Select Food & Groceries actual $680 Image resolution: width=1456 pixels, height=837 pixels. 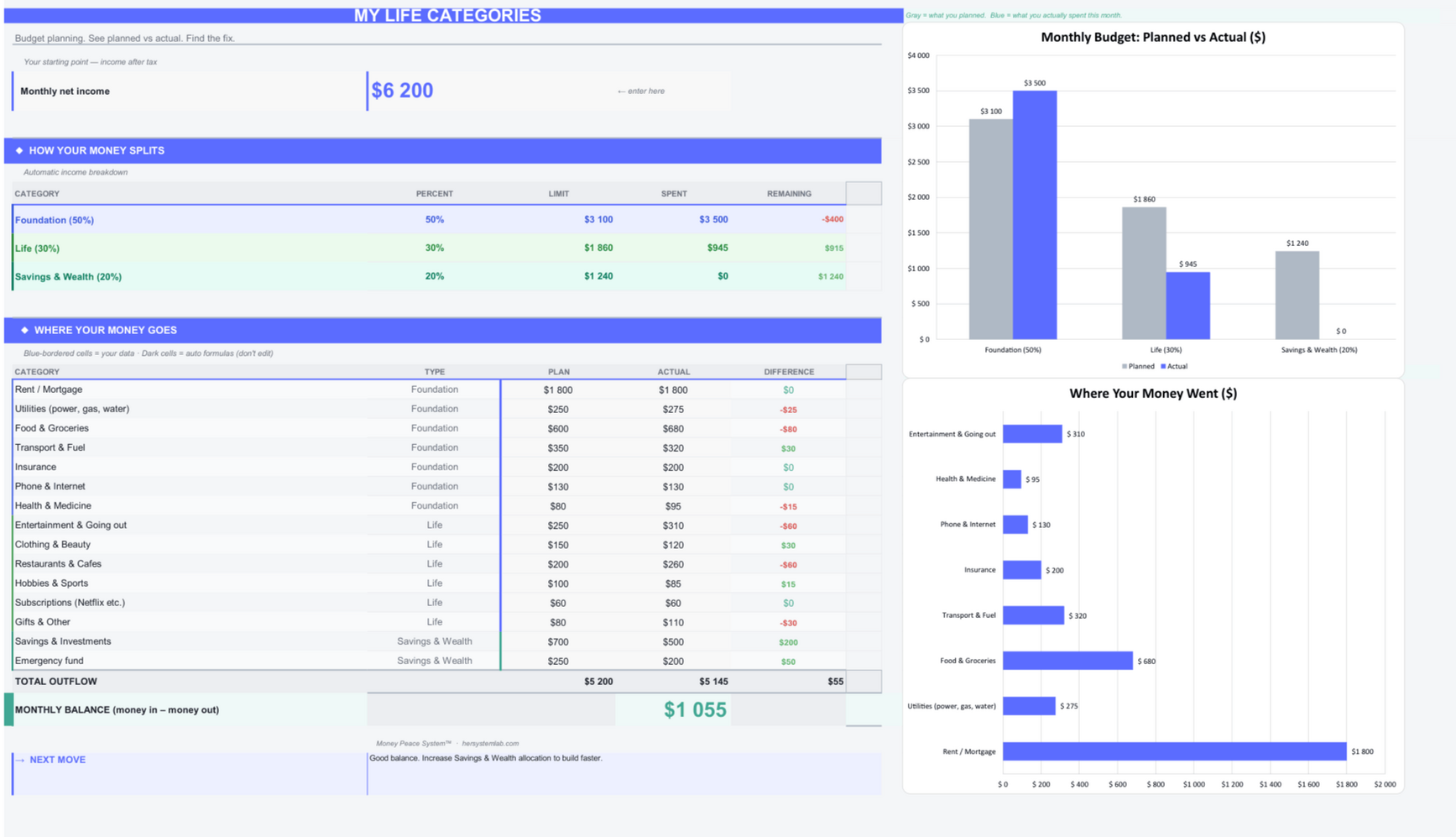coord(673,429)
